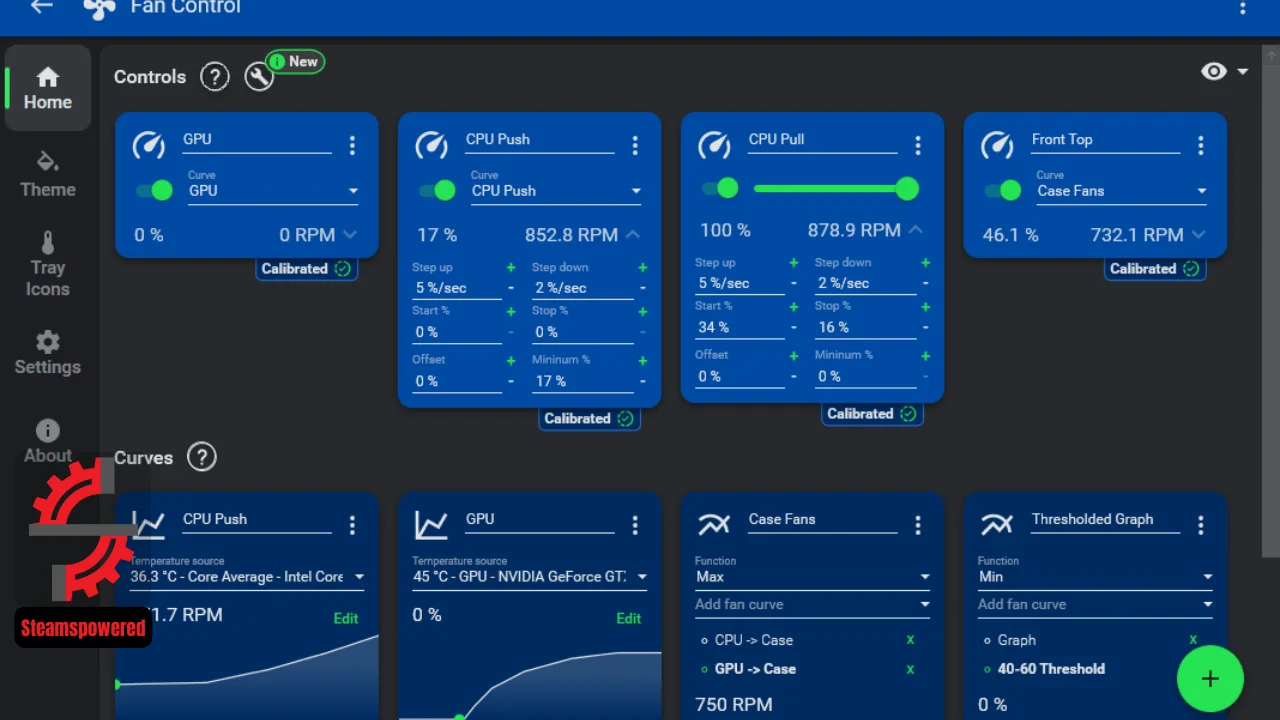Expand the Front Top card details chevron
This screenshot has height=720, width=1280.
1199,235
